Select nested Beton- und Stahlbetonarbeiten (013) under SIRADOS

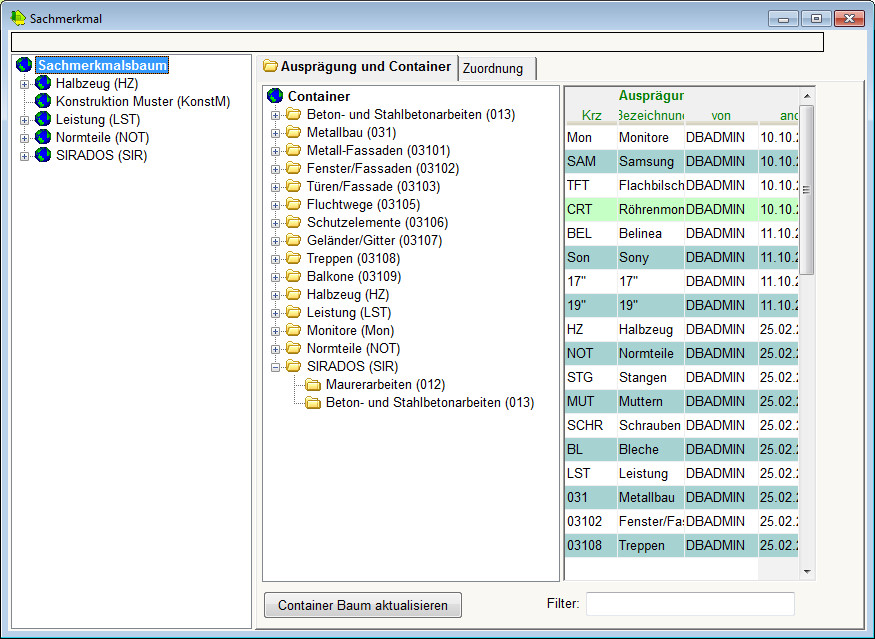click(430, 402)
